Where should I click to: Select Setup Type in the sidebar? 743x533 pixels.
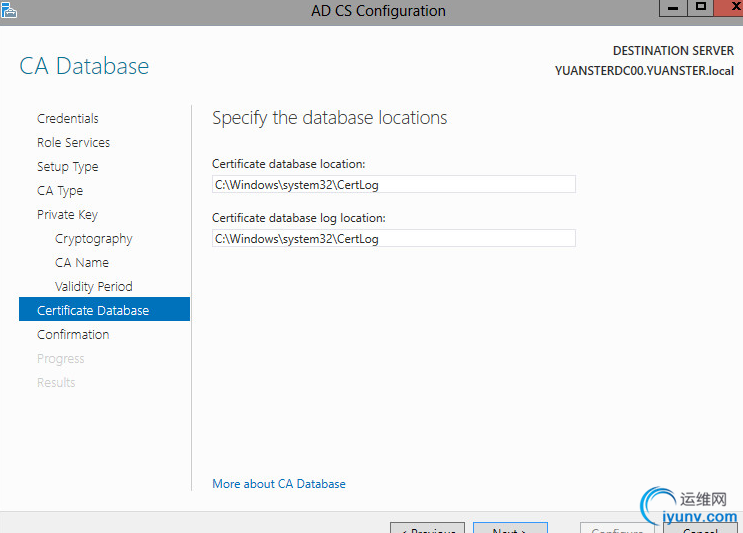pyautogui.click(x=67, y=167)
